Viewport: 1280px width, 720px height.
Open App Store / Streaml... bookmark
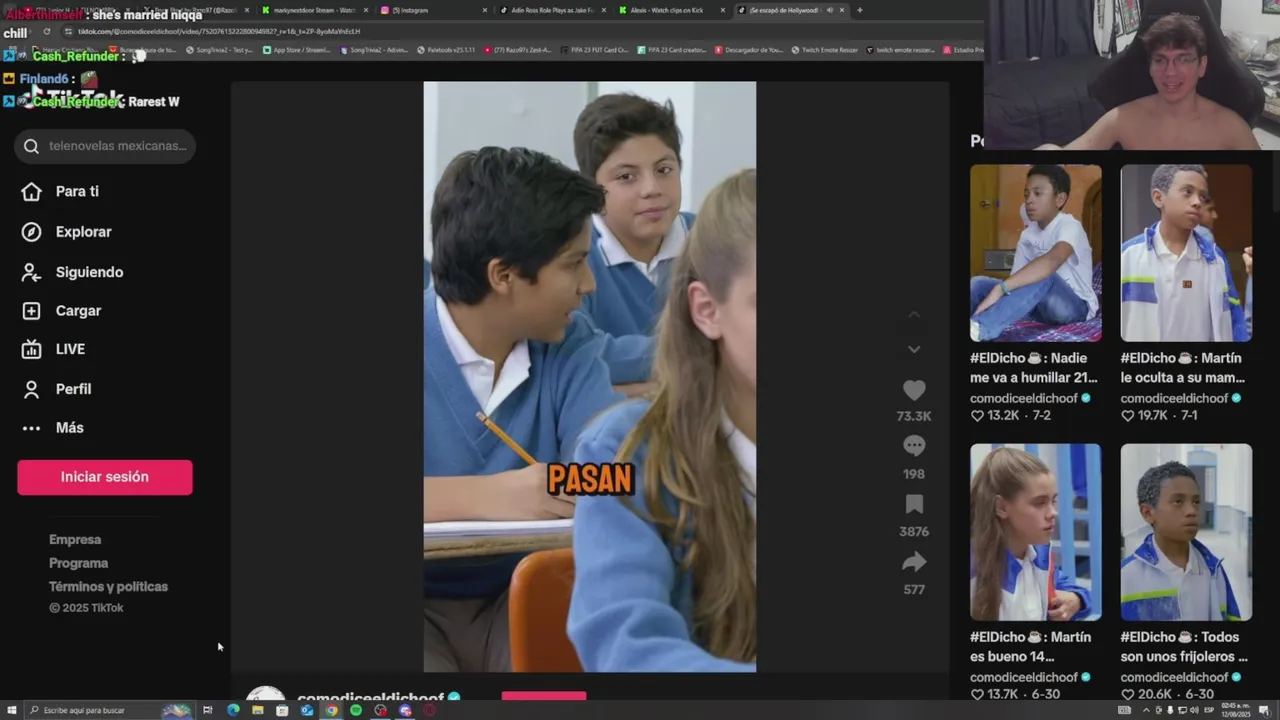click(298, 49)
